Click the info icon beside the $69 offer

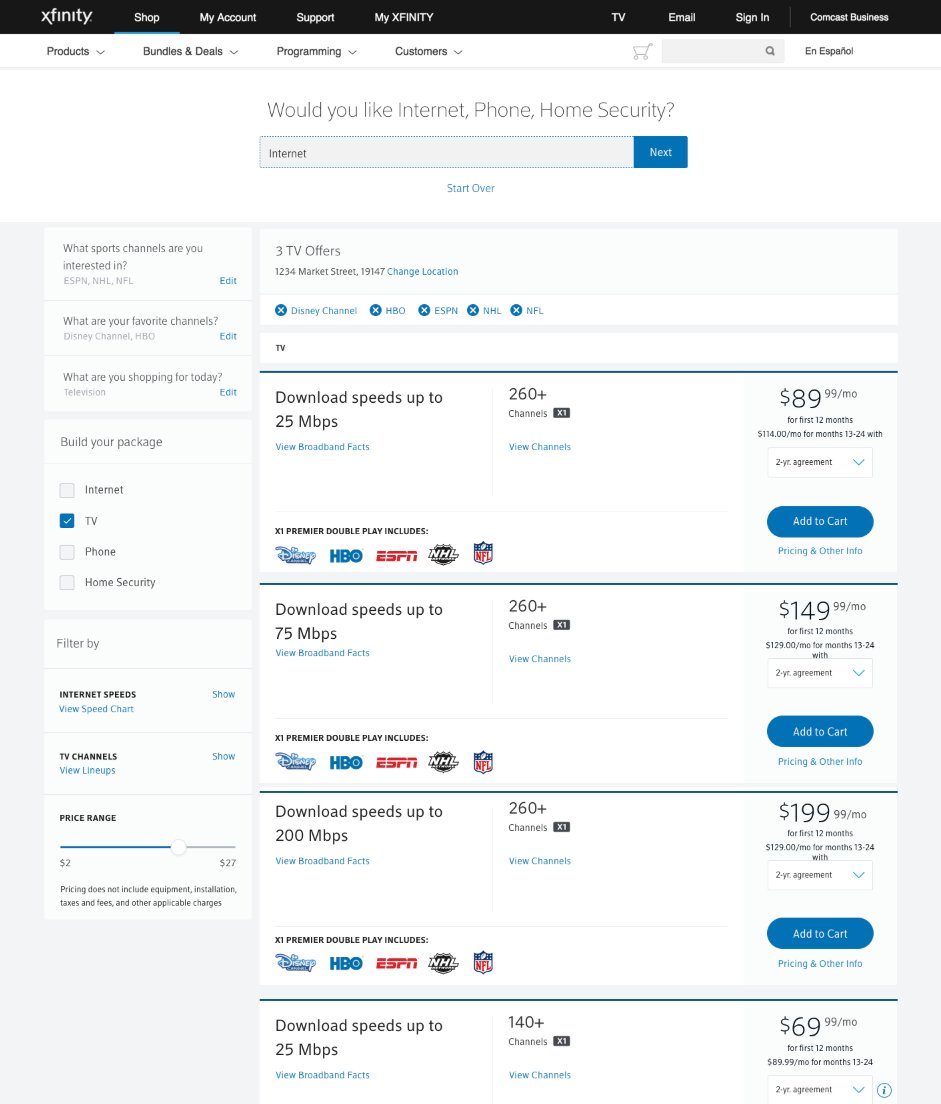[884, 1090]
